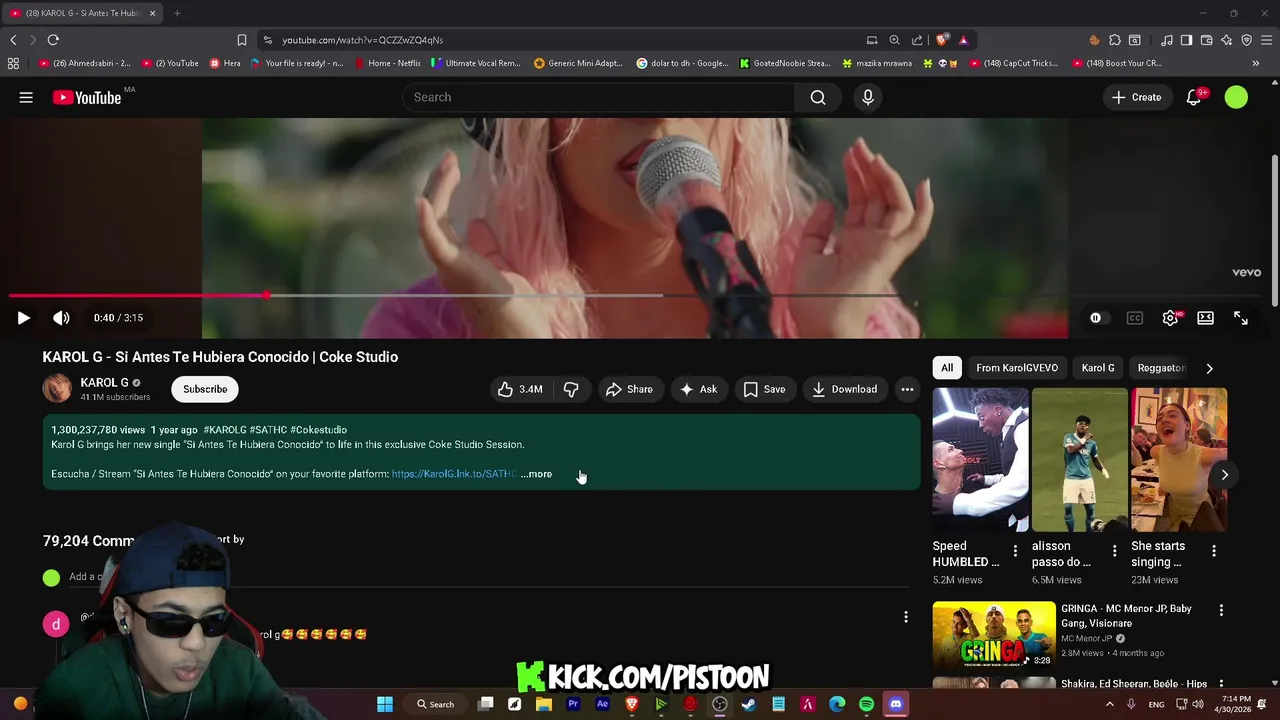Select the From KarolGVEVO chip
The image size is (1280, 720).
point(1017,368)
